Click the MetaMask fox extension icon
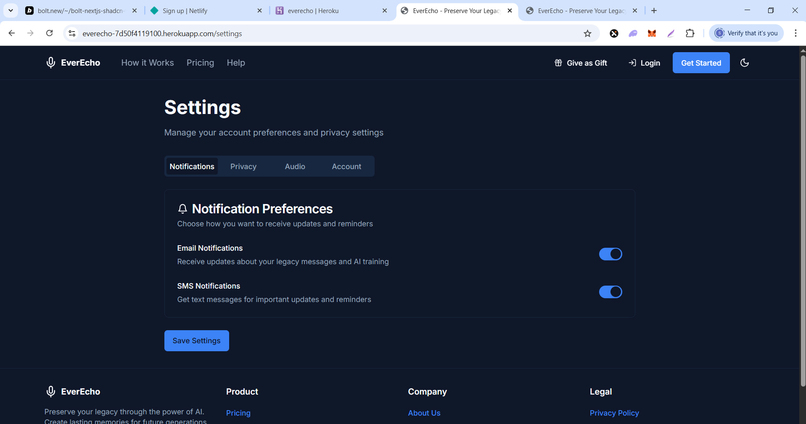The image size is (806, 424). 652,33
